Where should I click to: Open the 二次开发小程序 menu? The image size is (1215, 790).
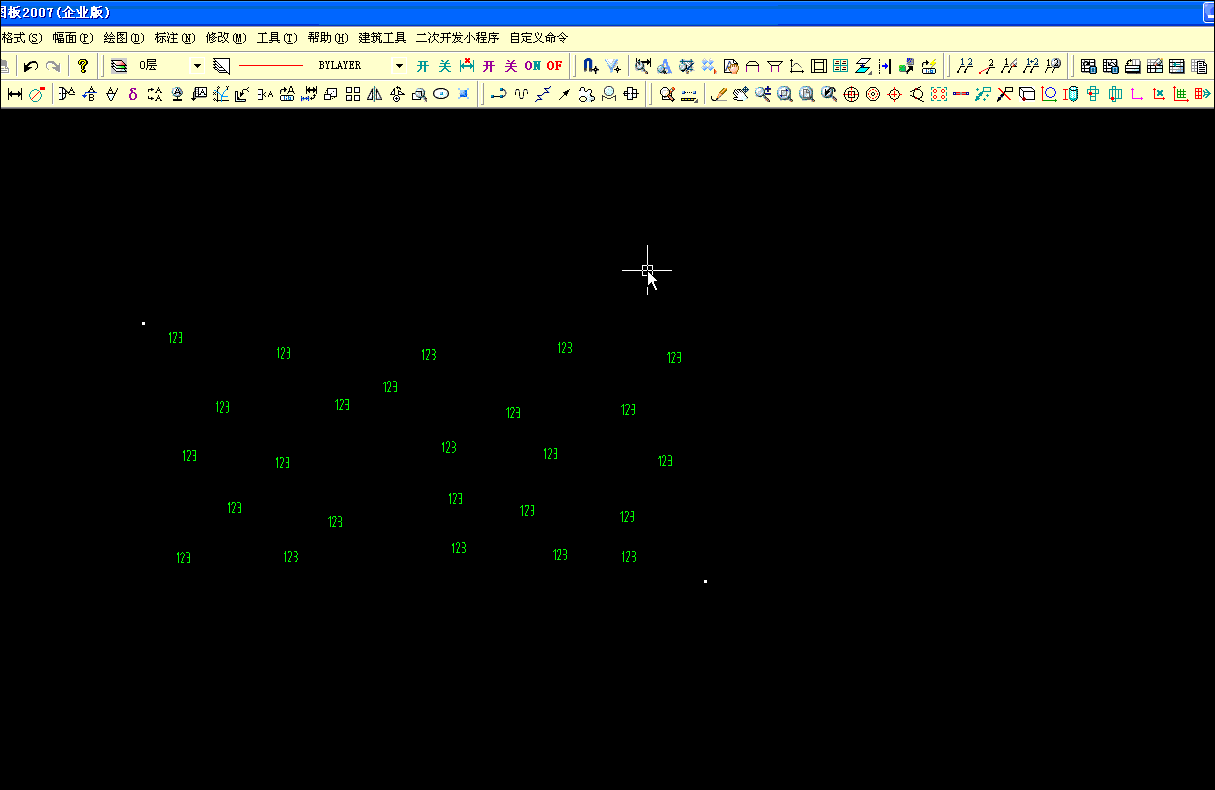(457, 38)
